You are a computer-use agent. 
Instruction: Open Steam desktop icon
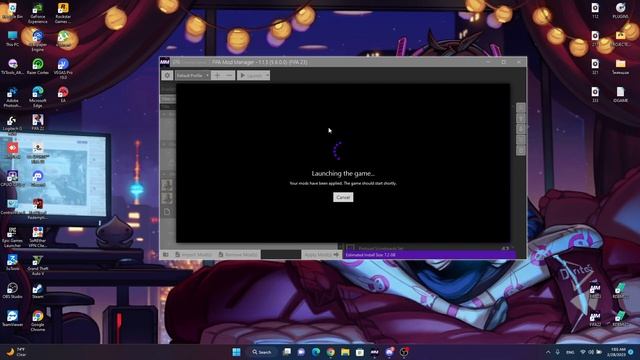click(x=38, y=291)
